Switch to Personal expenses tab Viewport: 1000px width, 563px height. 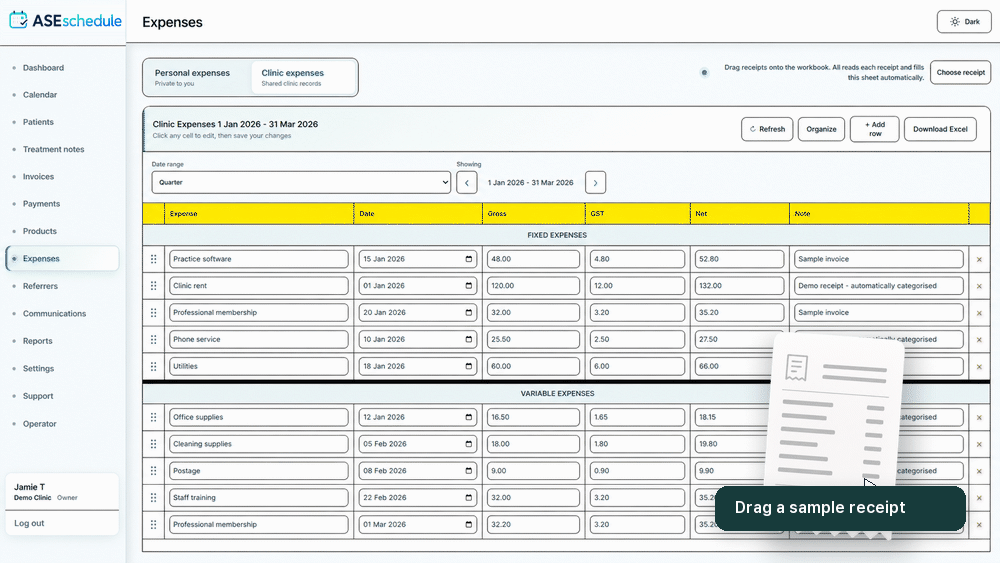(x=197, y=77)
